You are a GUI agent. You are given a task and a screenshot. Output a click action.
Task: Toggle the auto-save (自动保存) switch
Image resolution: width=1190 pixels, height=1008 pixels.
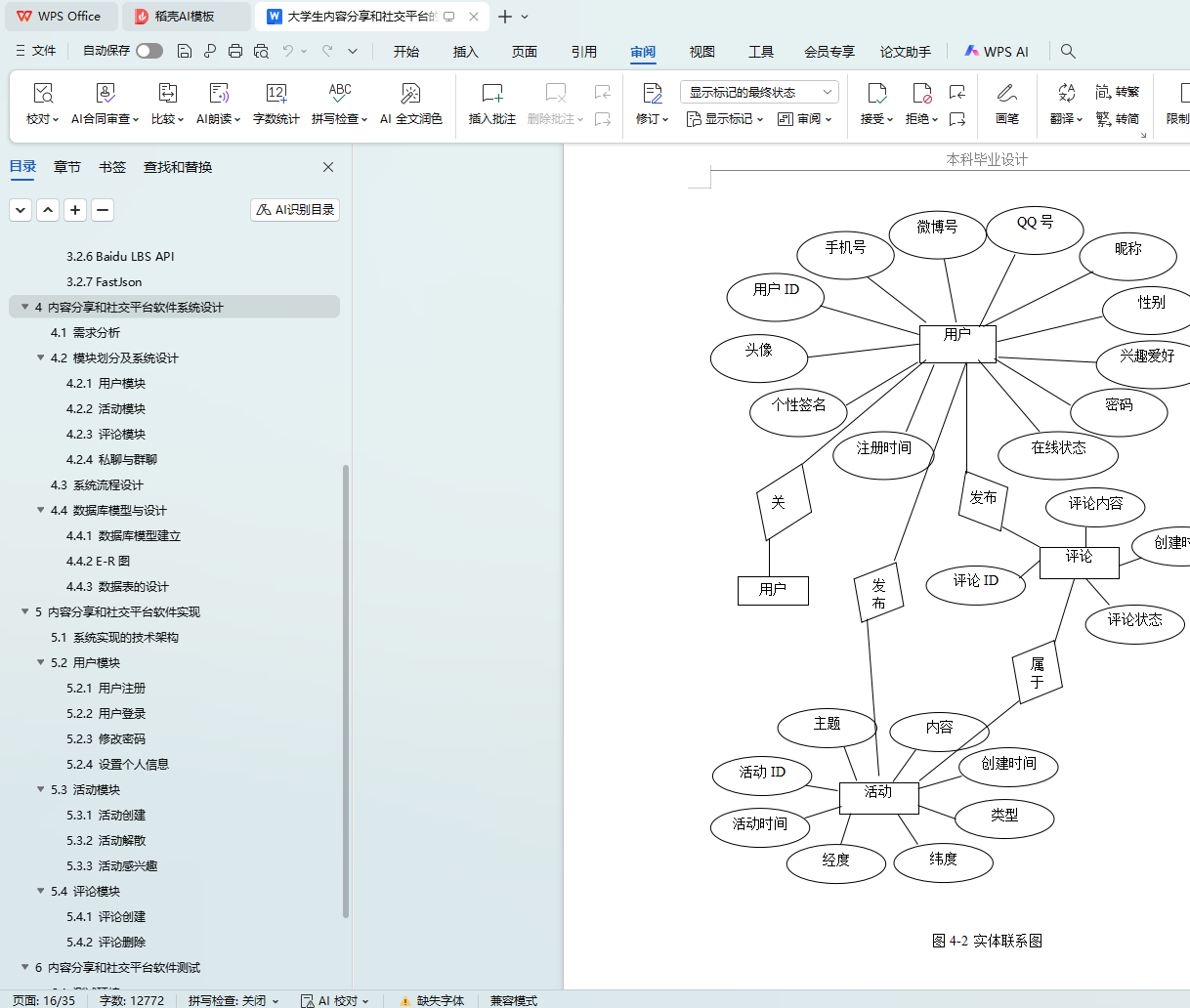click(149, 51)
